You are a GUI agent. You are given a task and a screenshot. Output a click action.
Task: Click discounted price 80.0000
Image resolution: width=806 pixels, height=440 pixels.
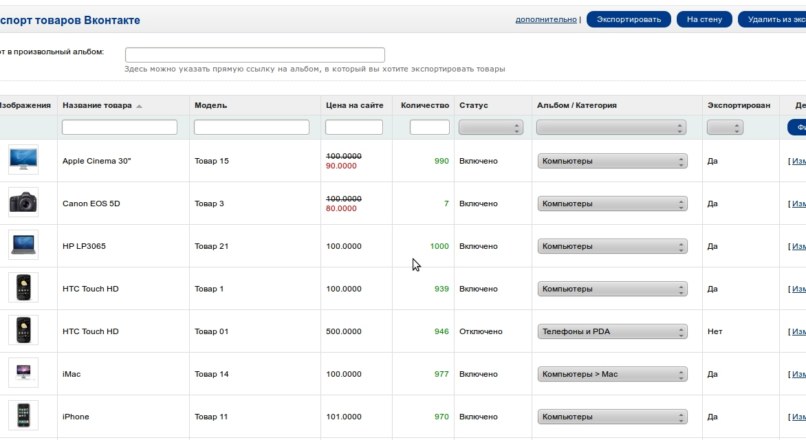[x=341, y=209]
